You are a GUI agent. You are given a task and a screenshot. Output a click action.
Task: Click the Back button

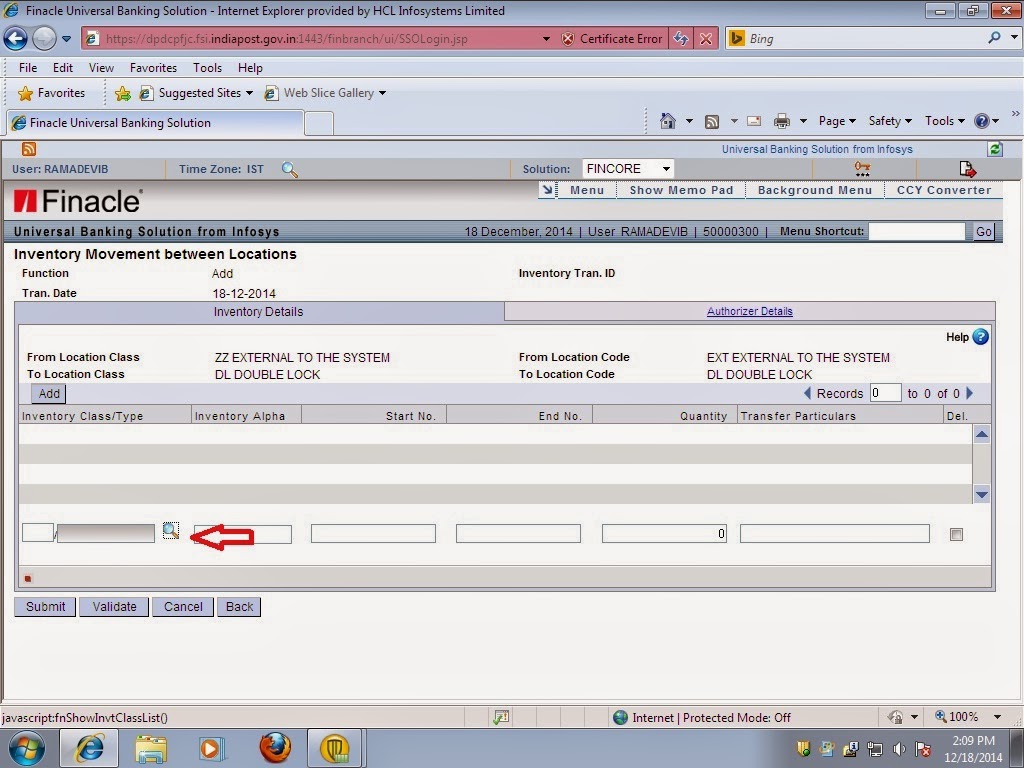(239, 606)
